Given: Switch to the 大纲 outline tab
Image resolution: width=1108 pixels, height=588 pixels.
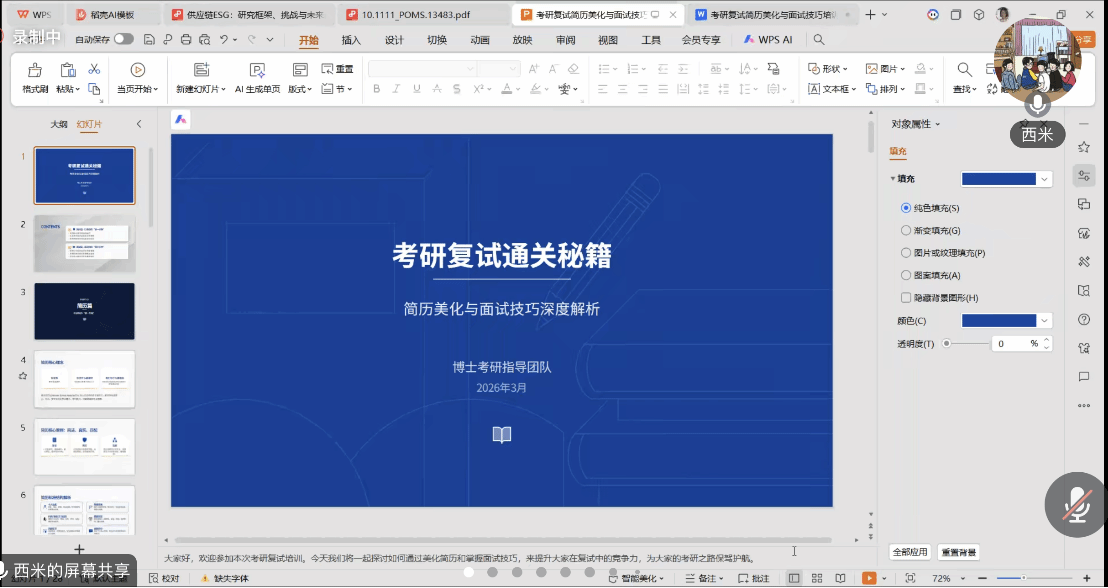Looking at the screenshot, I should coord(59,124).
